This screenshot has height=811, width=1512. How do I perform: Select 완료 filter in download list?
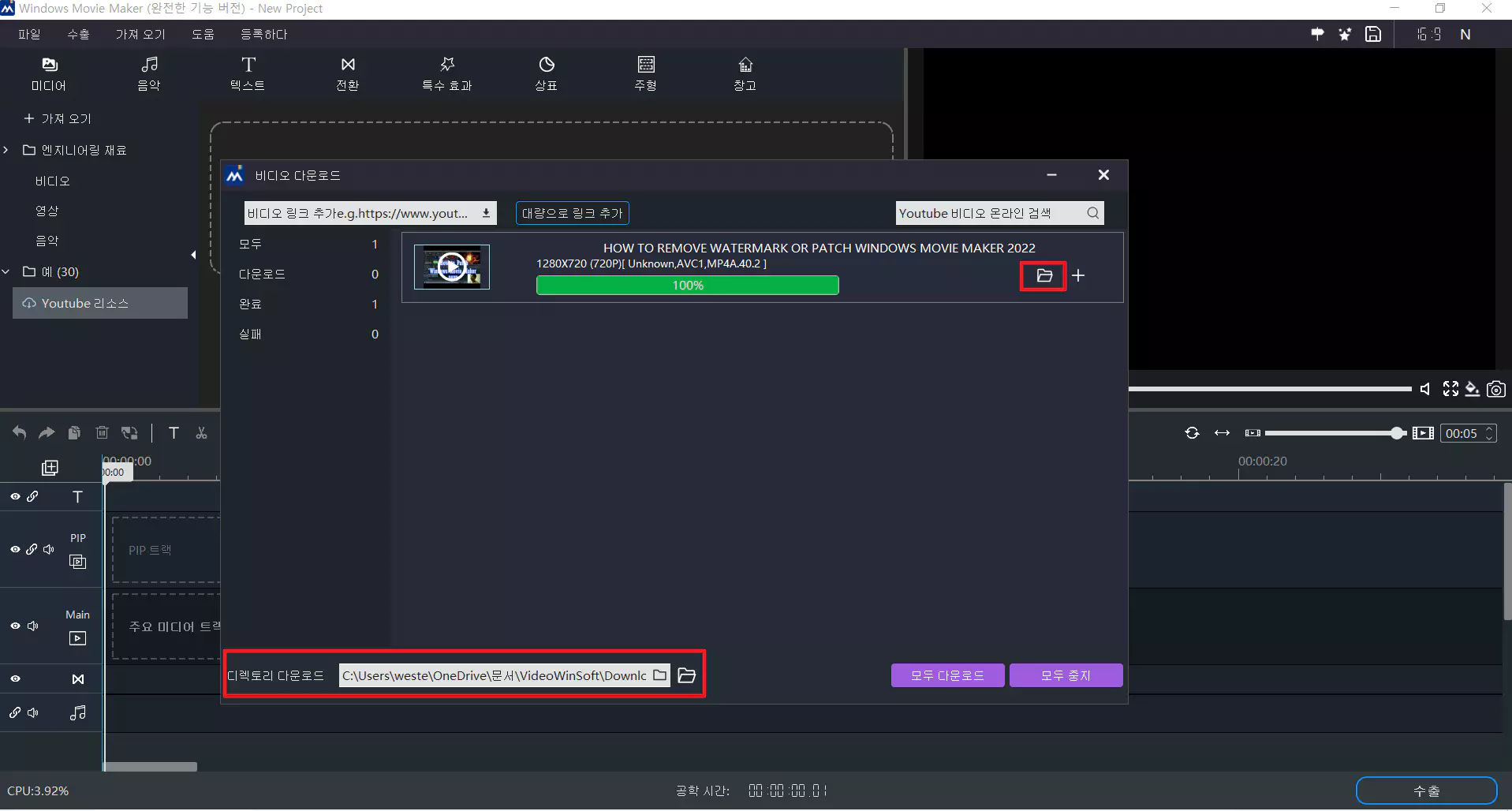click(308, 304)
